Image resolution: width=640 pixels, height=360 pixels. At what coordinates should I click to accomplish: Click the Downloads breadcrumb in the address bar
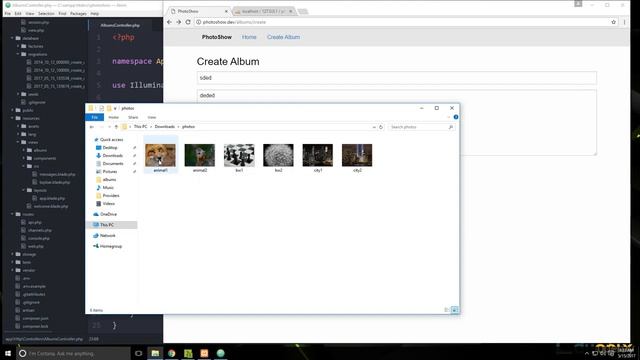coord(165,127)
